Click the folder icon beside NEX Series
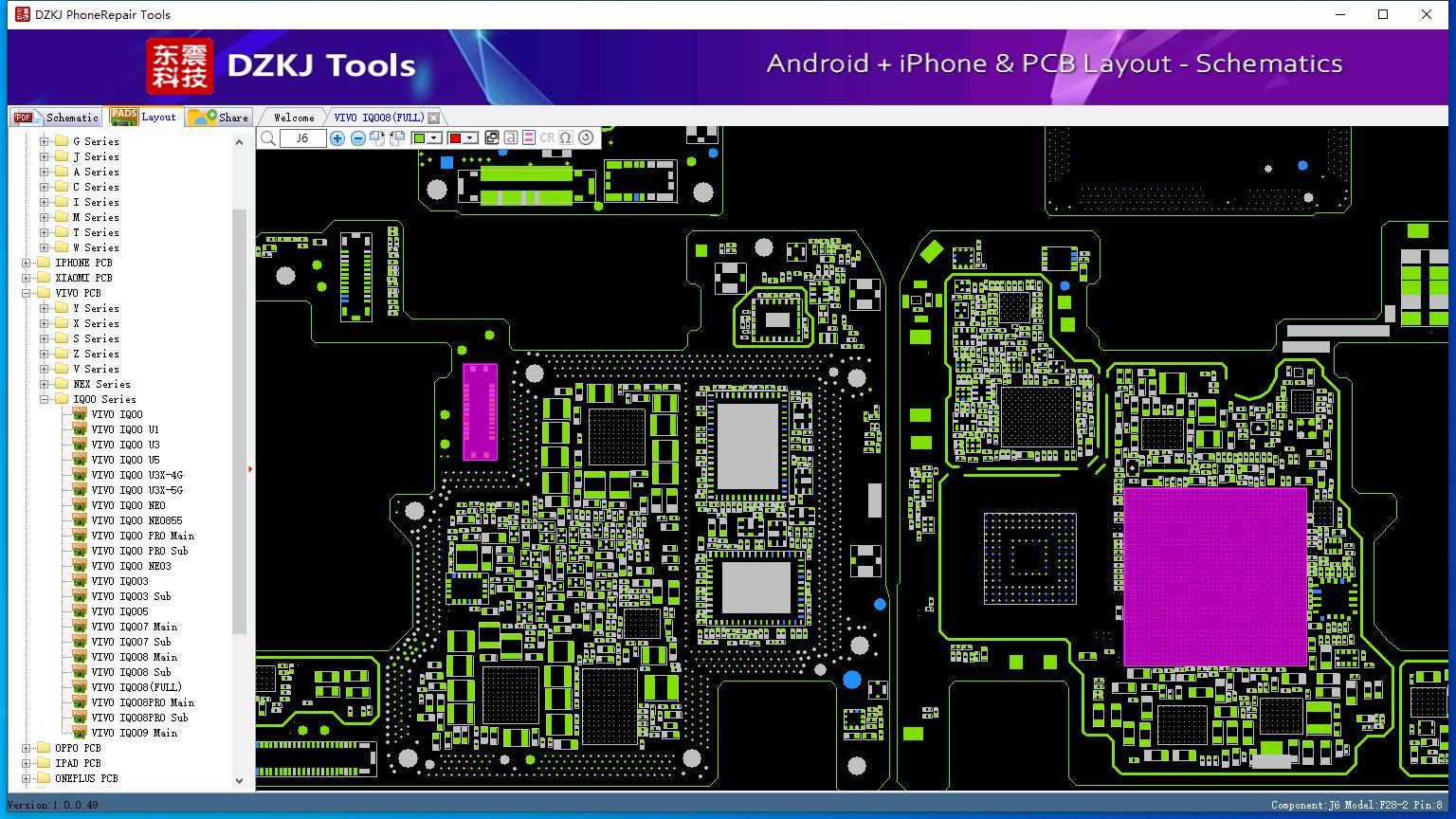Viewport: 1456px width, 819px height. [x=62, y=384]
